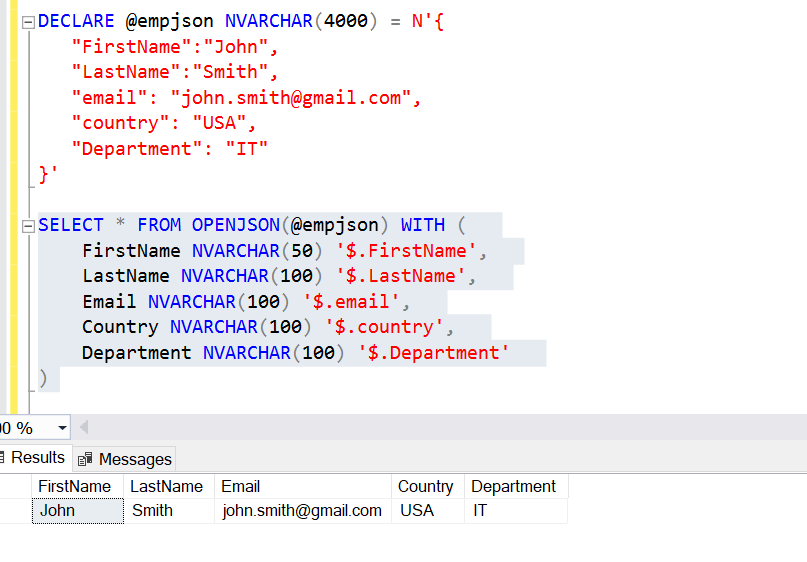Open the zoom percentage dropdown

pyautogui.click(x=62, y=428)
